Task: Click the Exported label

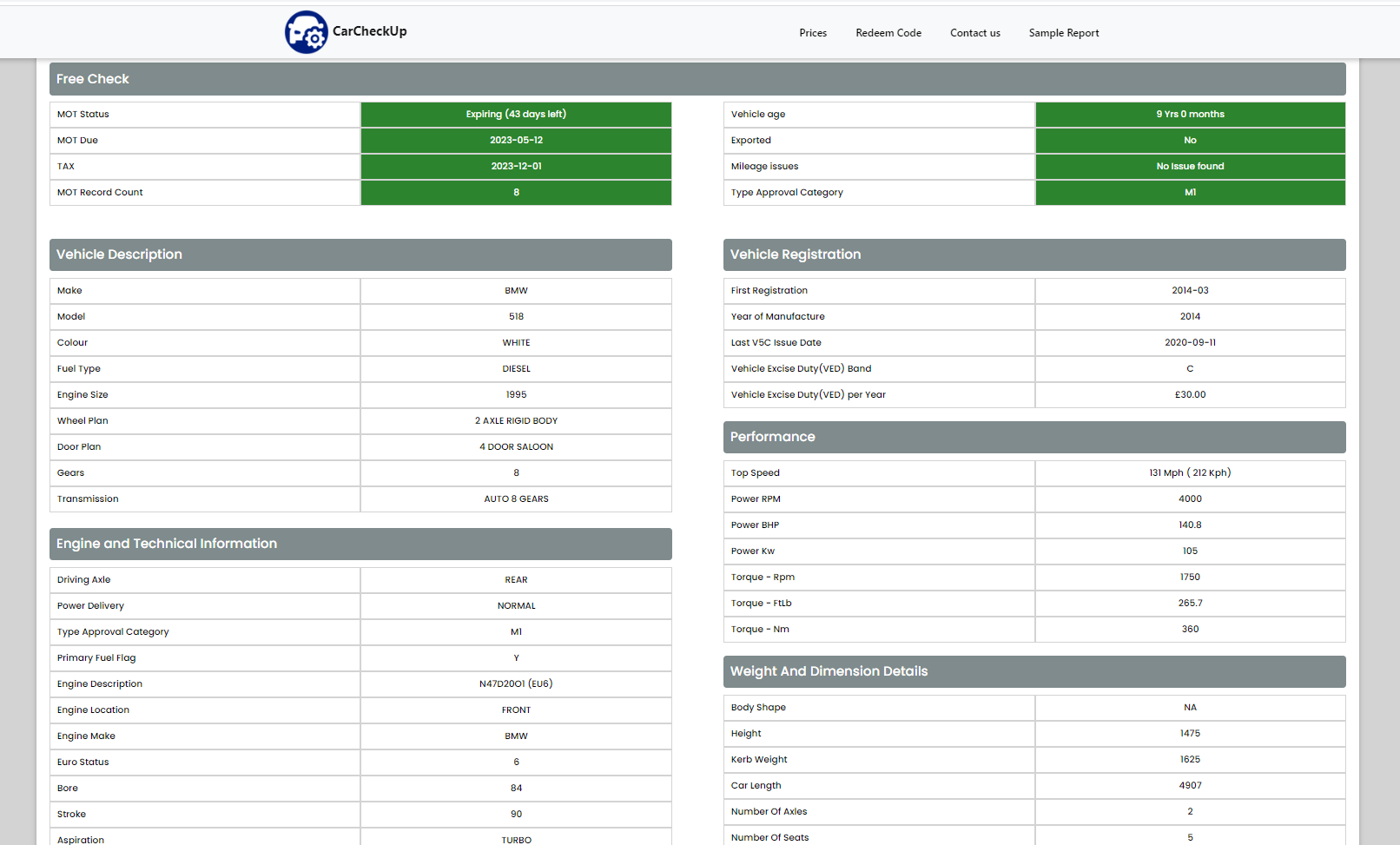Action: tap(751, 141)
